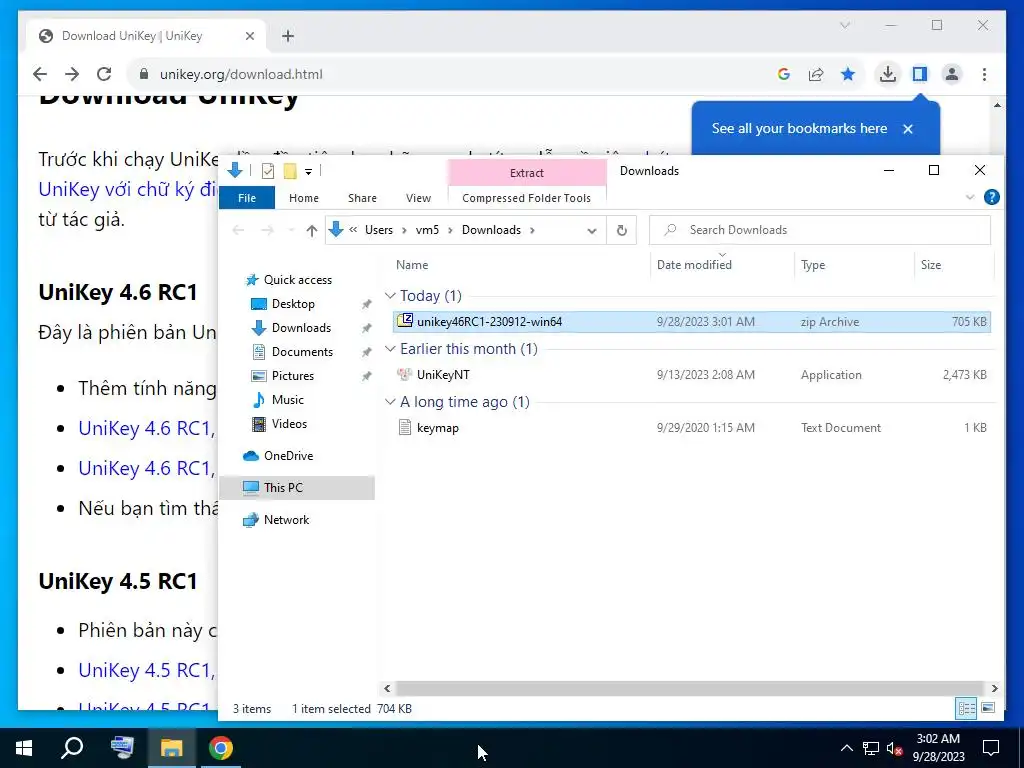Screen dimensions: 1024x768
Task: Toggle the Chrome side panel icon
Action: (920, 74)
